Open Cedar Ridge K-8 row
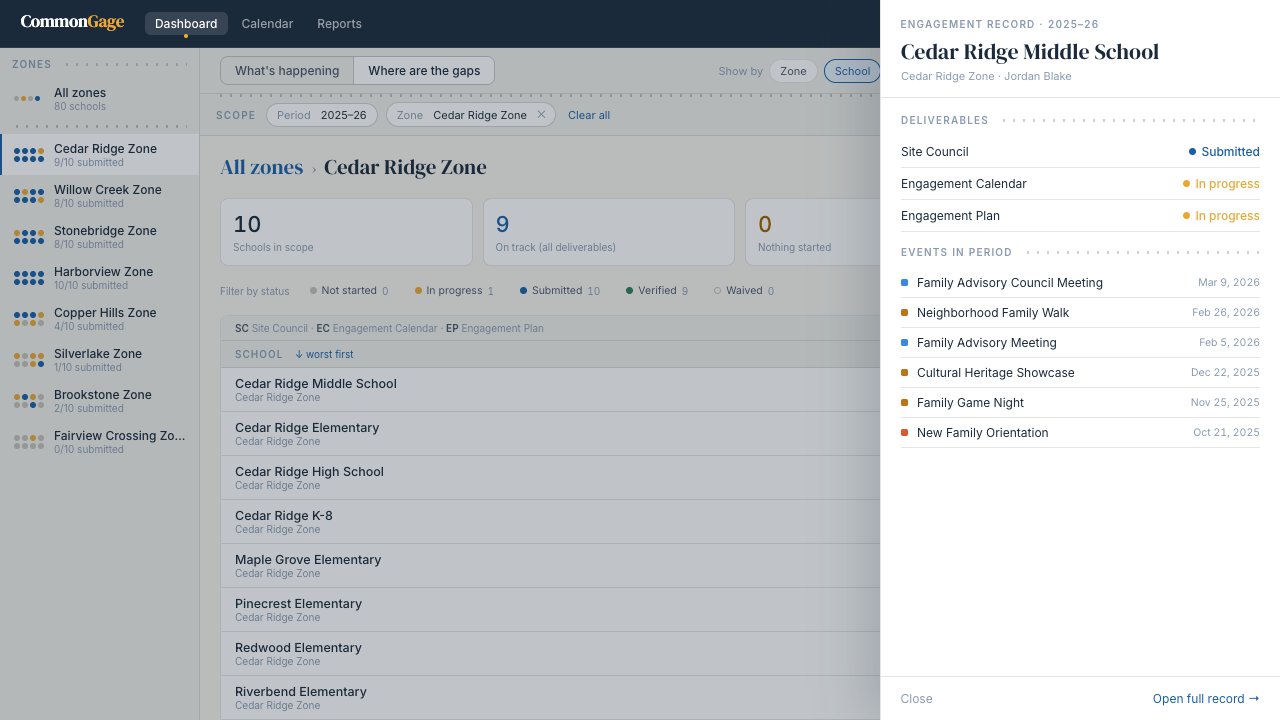Screen dimensions: 1280x720 (550, 522)
